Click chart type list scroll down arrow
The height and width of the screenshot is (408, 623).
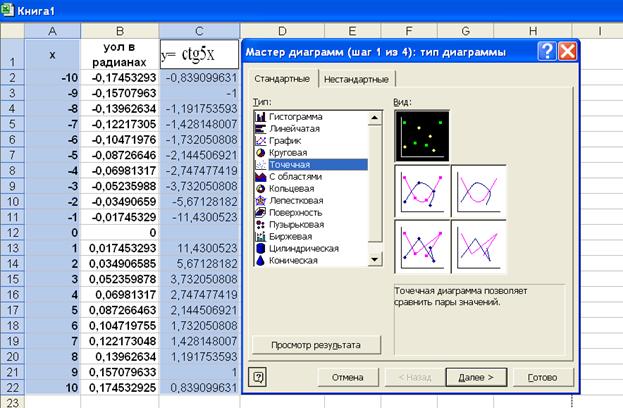pos(375,259)
